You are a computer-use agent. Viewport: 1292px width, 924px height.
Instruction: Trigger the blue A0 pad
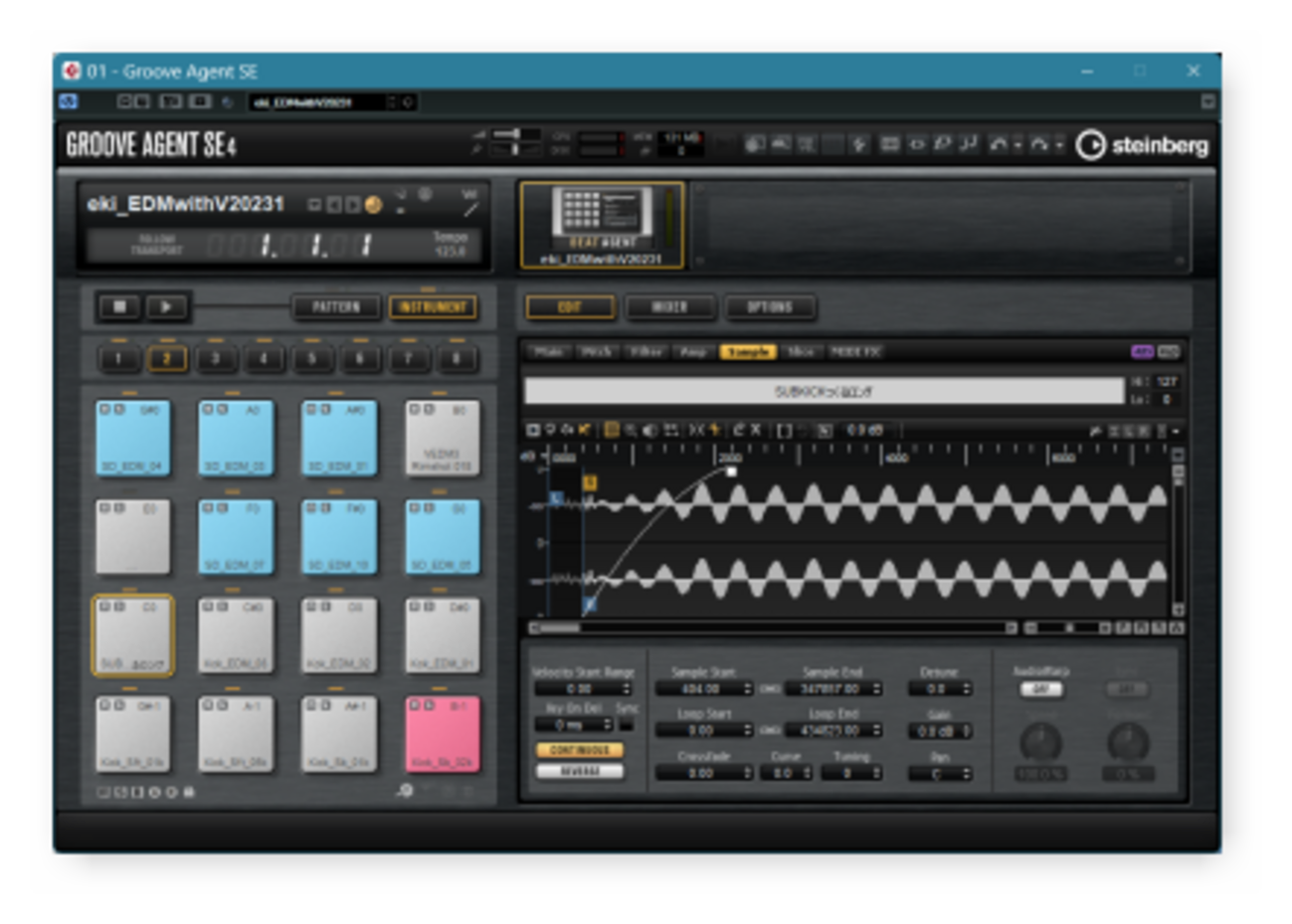pos(237,439)
